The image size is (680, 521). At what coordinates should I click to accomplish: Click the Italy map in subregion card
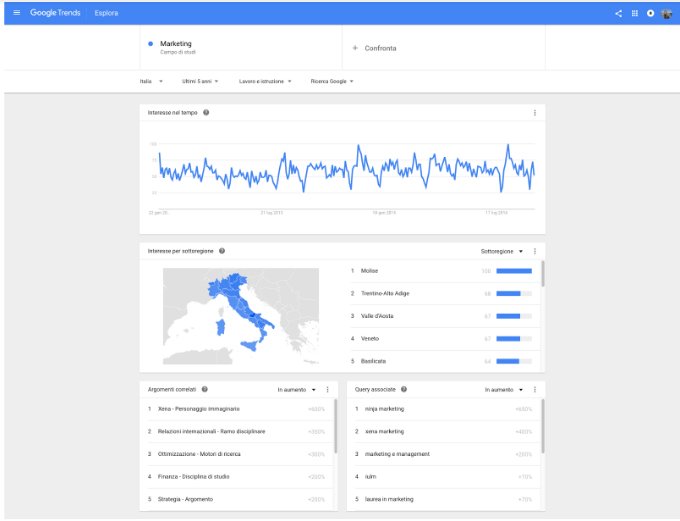[x=241, y=316]
